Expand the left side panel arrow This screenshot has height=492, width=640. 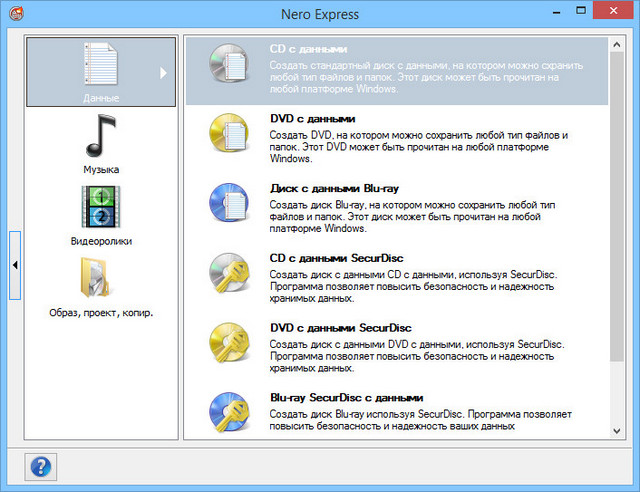15,264
